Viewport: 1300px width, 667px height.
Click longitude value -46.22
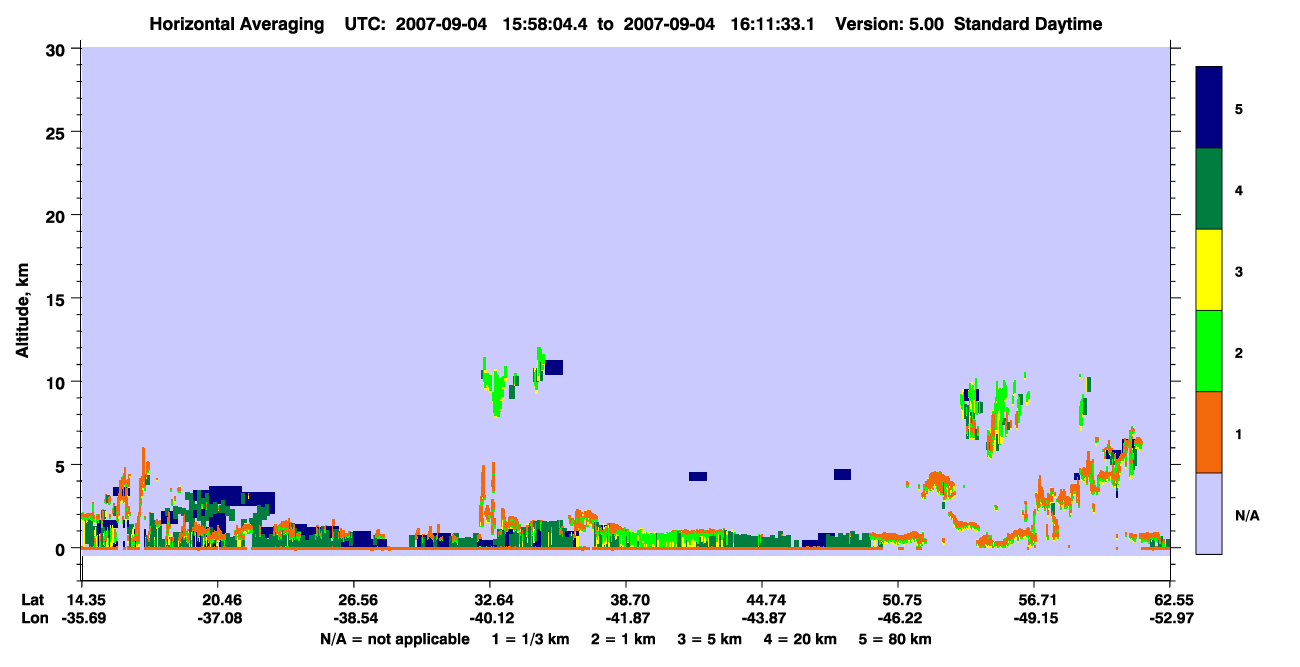coord(898,618)
